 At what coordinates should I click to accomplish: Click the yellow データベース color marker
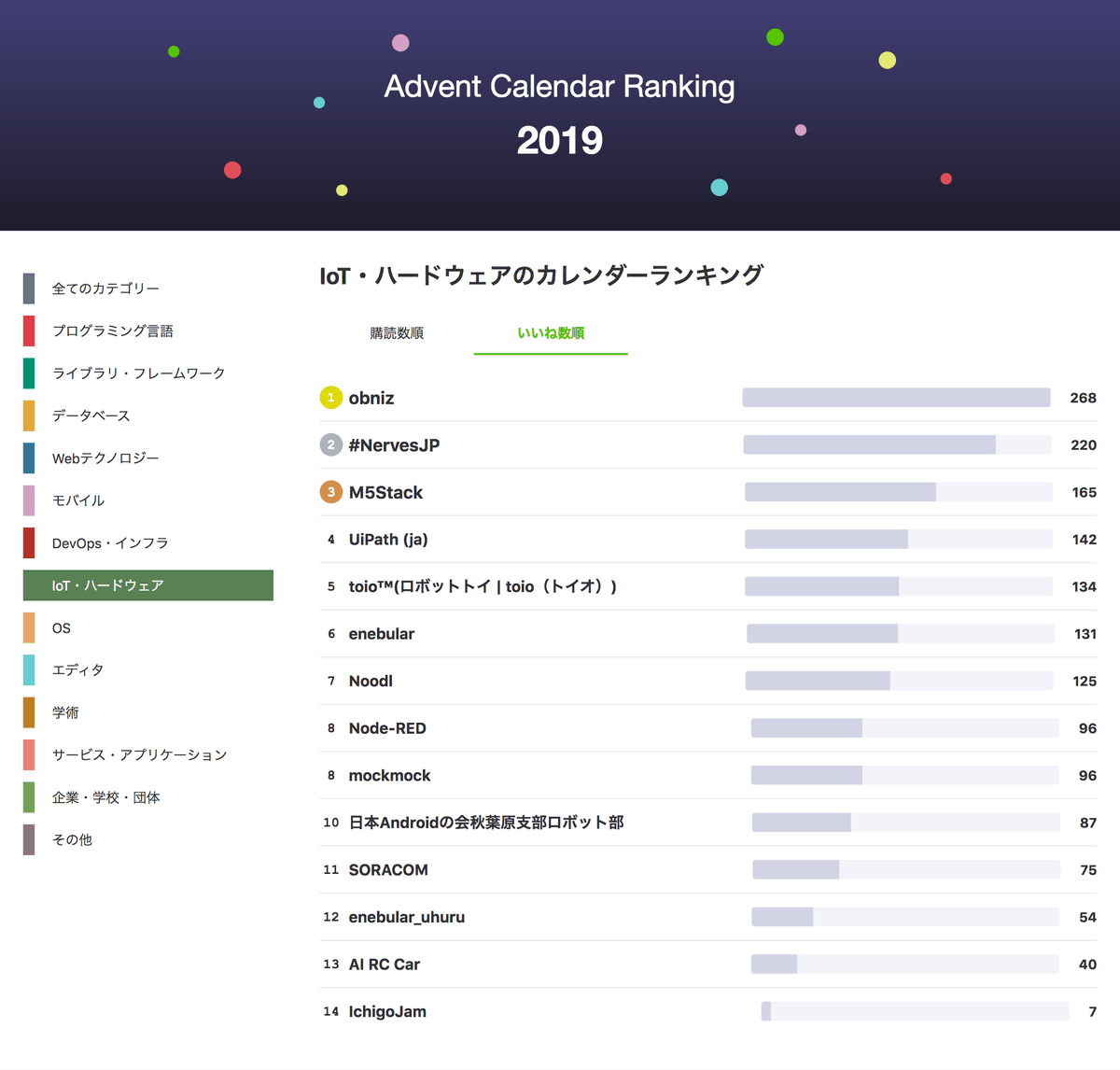[x=29, y=415]
